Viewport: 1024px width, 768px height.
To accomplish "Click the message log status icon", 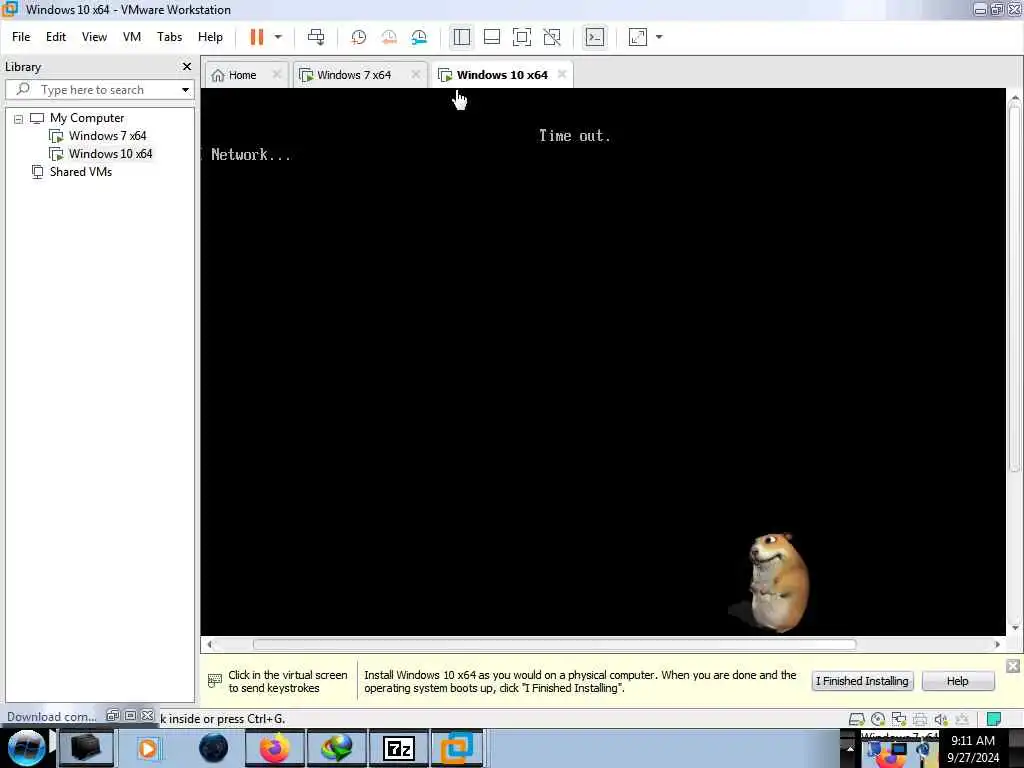I will pos(994,719).
